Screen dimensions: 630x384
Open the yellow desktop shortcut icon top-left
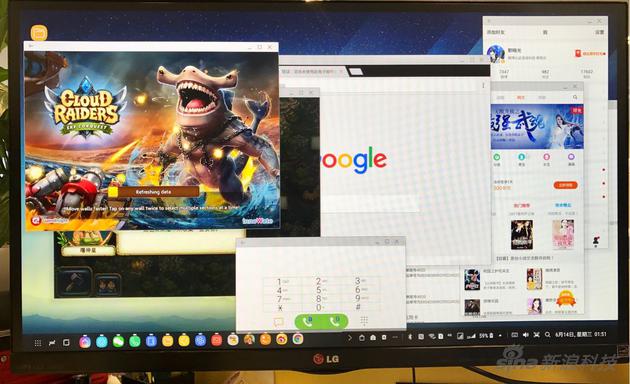pyautogui.click(x=39, y=33)
